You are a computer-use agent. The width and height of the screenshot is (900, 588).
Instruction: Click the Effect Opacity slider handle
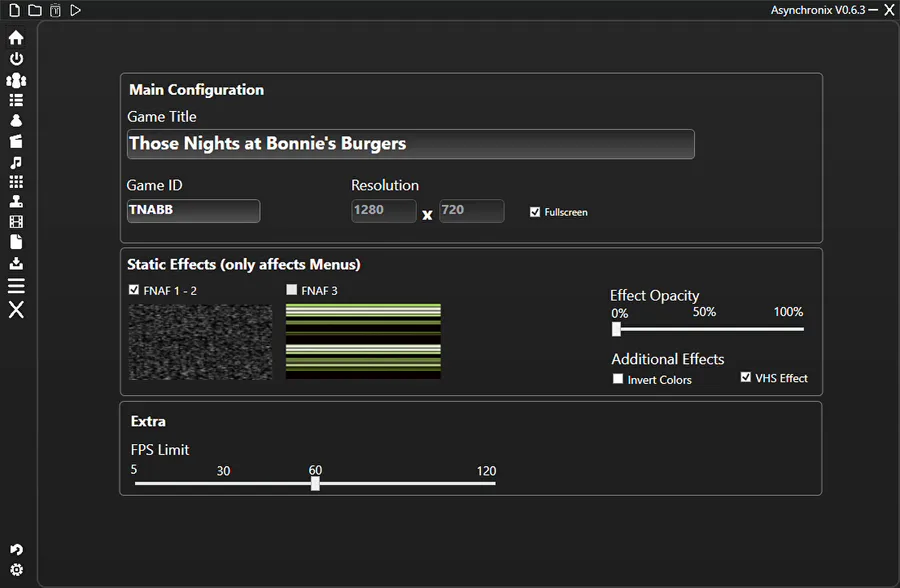616,329
